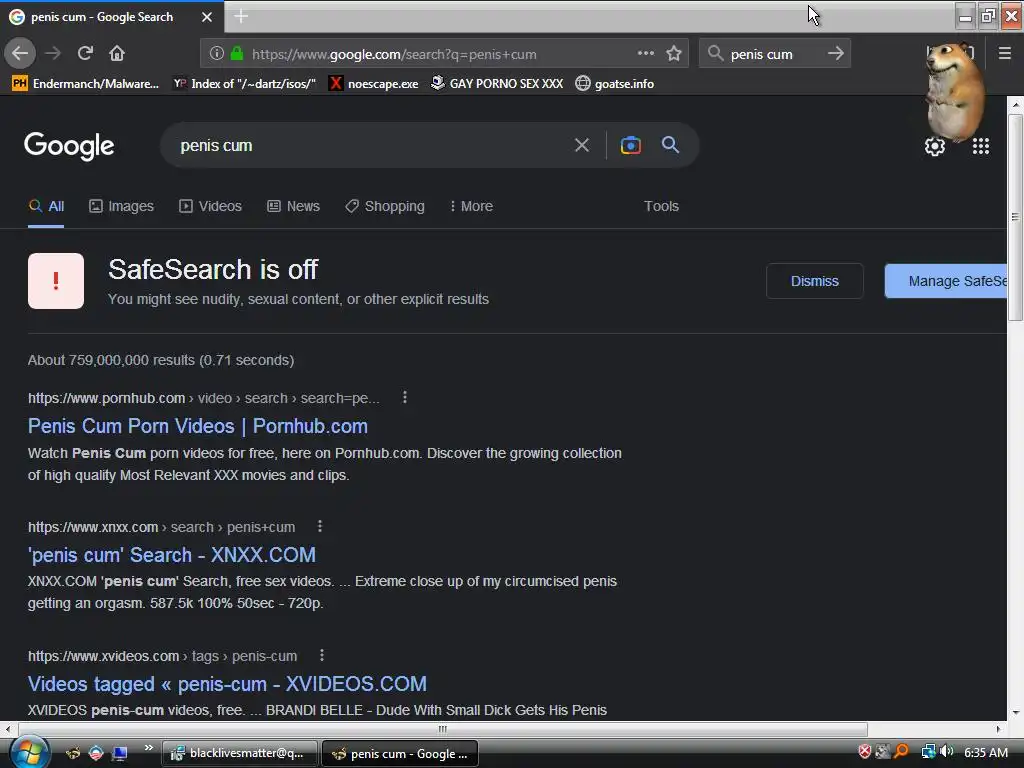Viewport: 1024px width, 768px height.
Task: Click the horizontal scrollbar thumb
Action: tap(443, 729)
